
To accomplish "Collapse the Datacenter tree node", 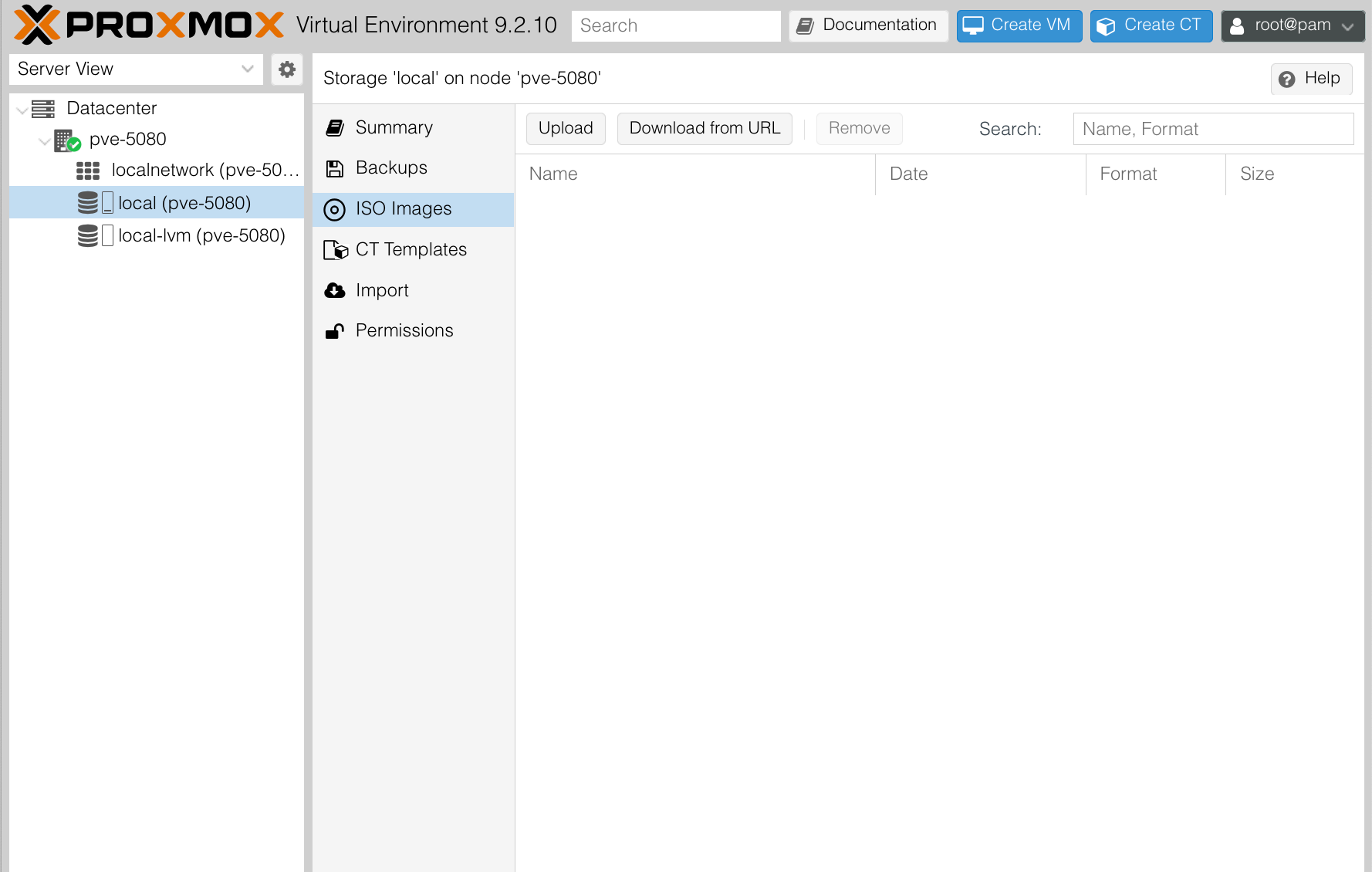I will 22,110.
